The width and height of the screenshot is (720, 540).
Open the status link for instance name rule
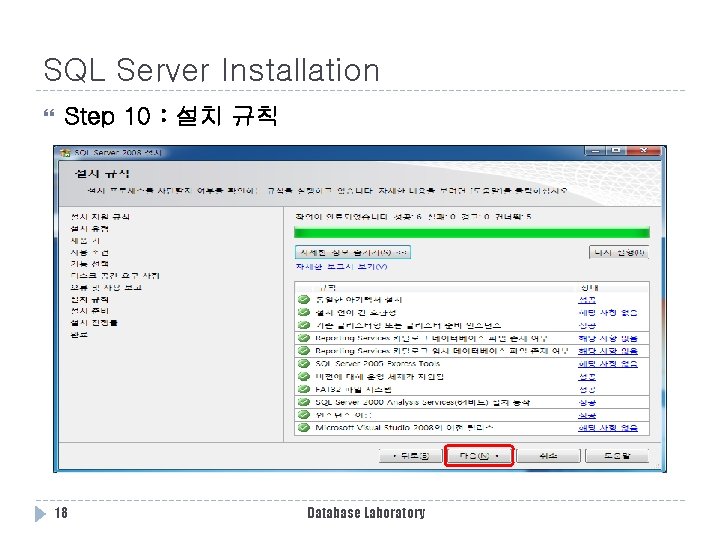click(587, 415)
